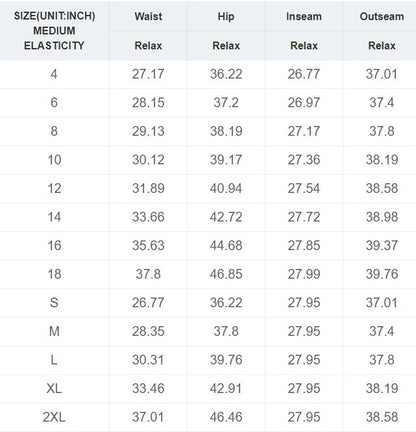Click the Hip column header
Viewport: 416px width, 432px height.
(x=226, y=16)
